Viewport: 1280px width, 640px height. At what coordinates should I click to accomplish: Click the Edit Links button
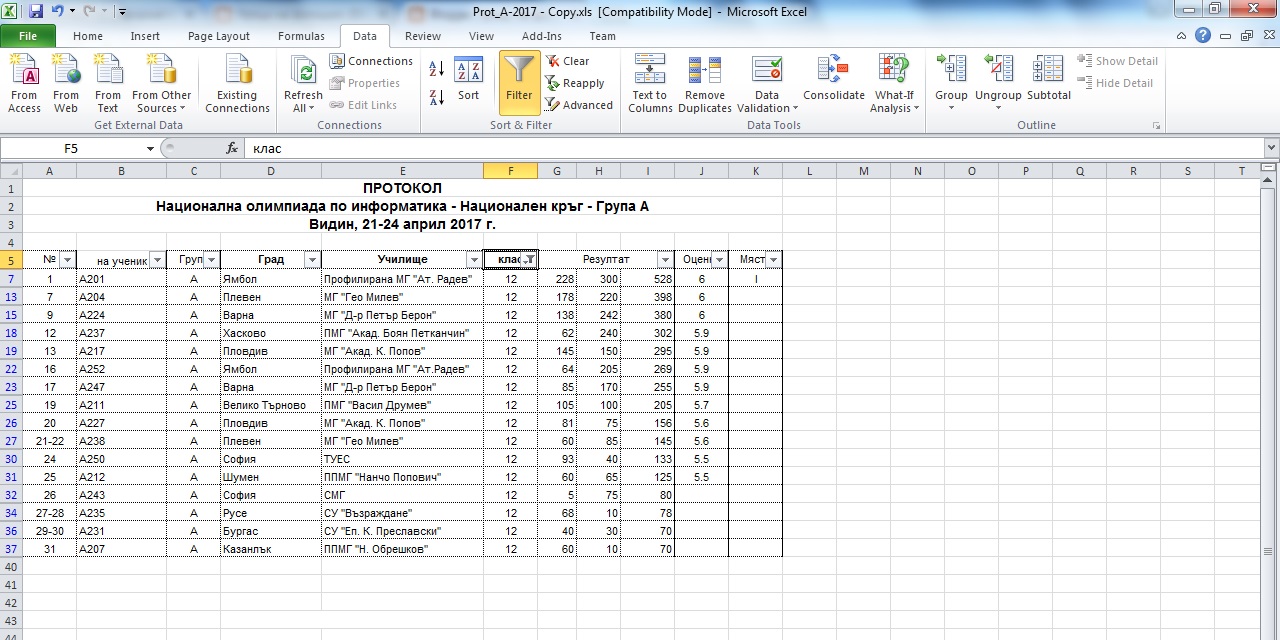coord(363,105)
